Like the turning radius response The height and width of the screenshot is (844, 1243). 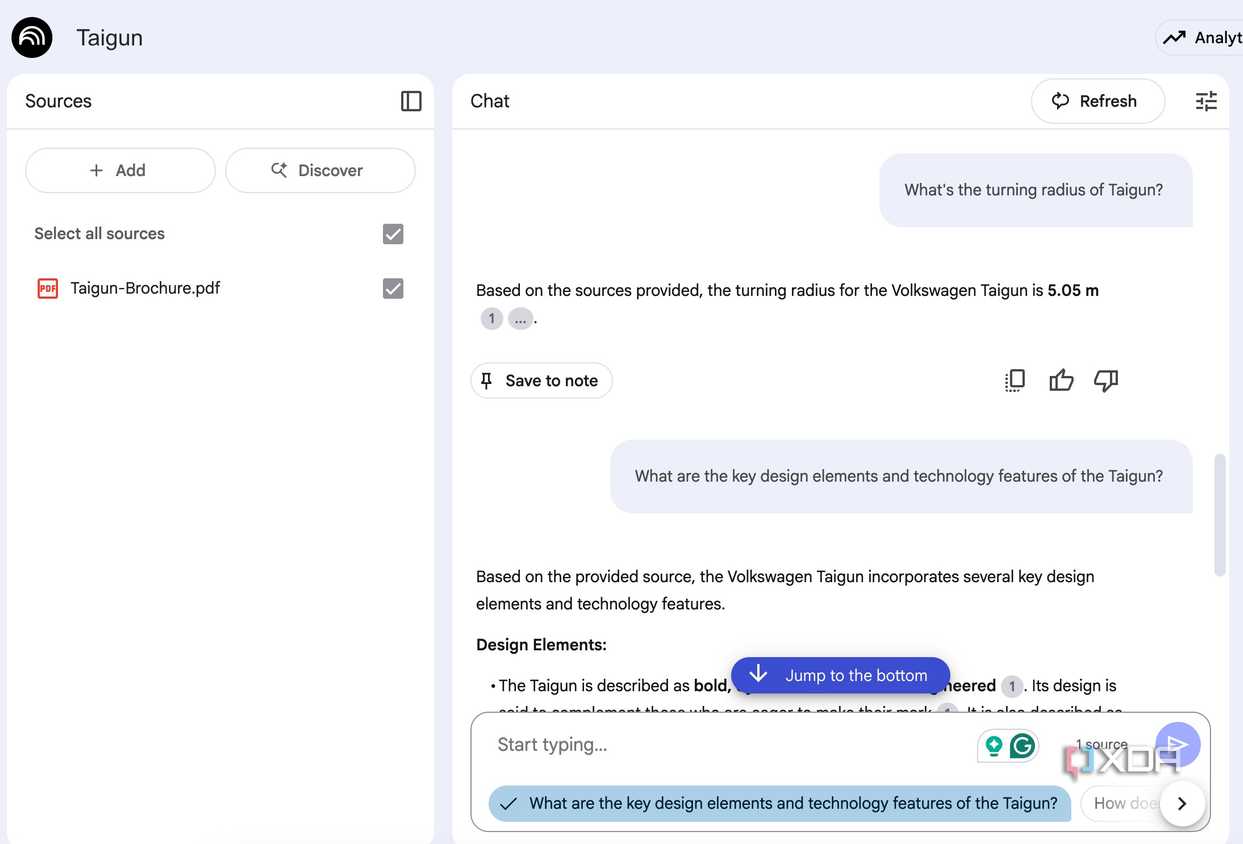pos(1061,380)
